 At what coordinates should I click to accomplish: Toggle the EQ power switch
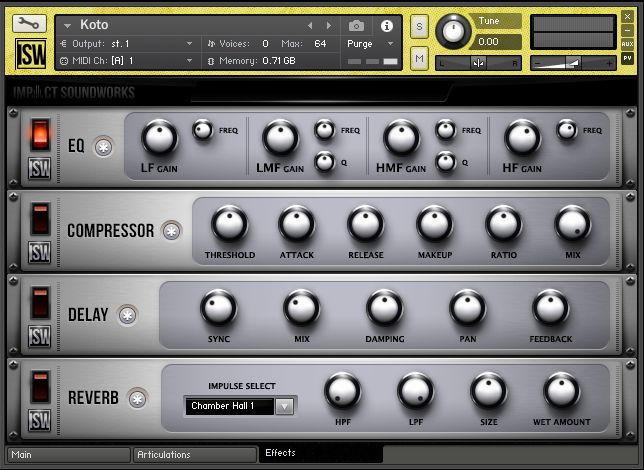[40, 135]
